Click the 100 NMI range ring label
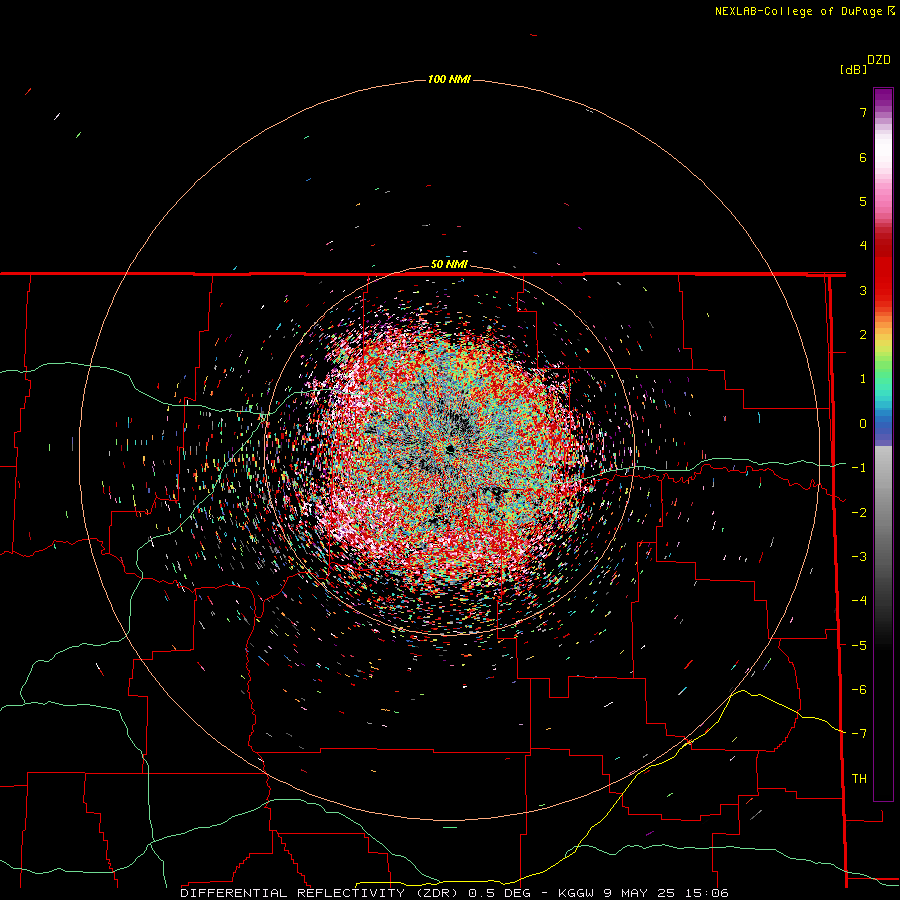 (449, 79)
